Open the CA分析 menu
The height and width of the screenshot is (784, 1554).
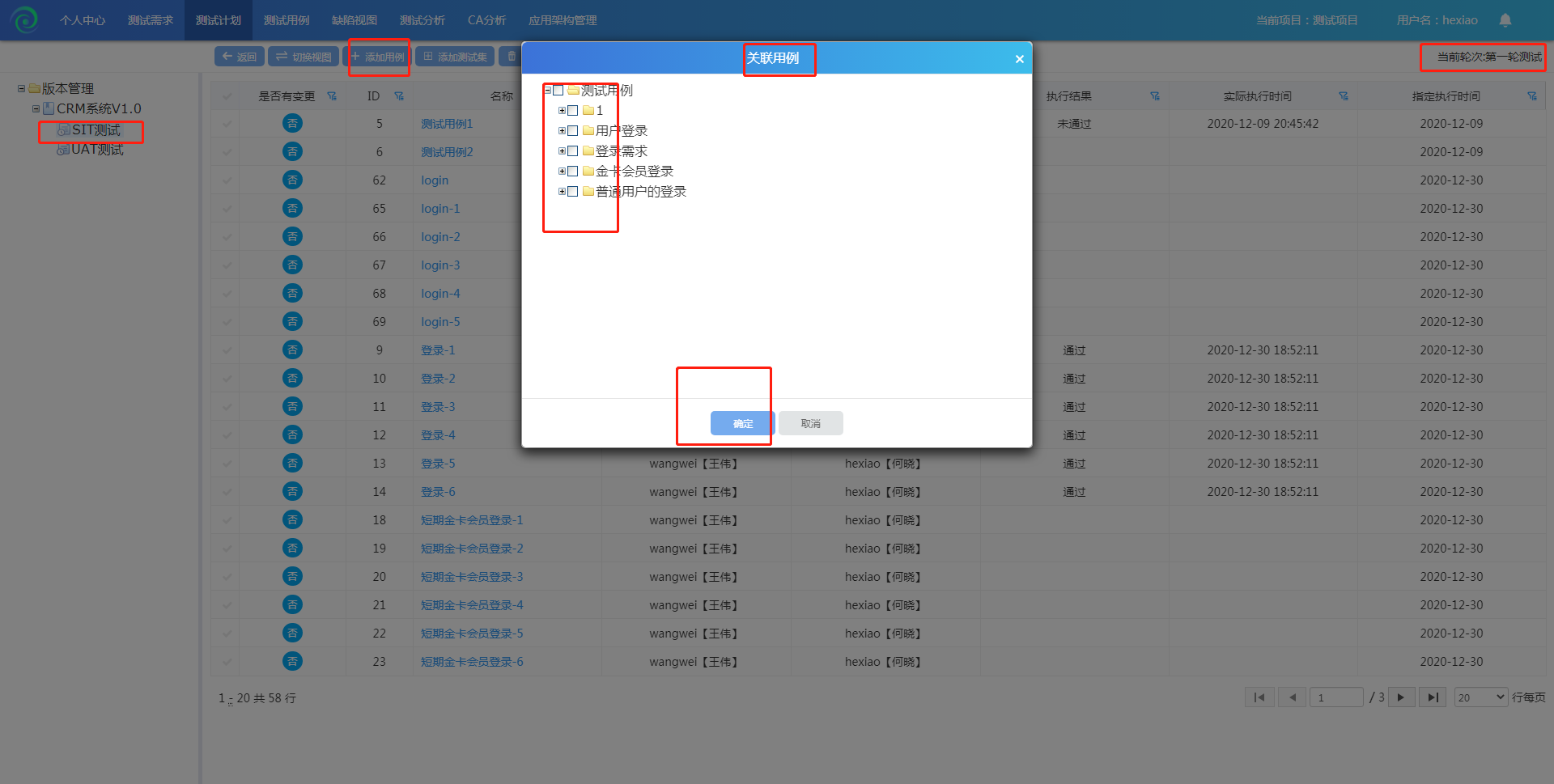(487, 20)
